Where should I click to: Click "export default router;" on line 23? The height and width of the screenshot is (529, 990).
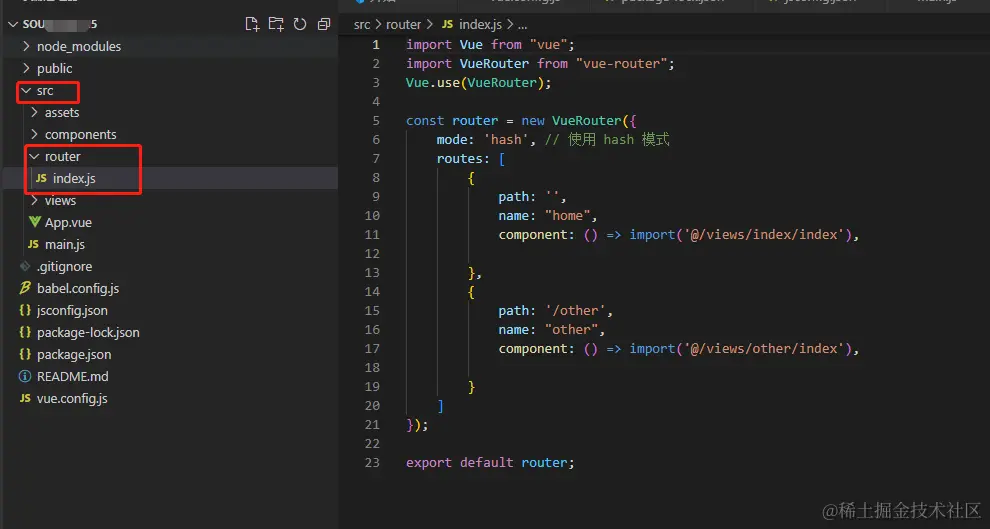pos(490,463)
